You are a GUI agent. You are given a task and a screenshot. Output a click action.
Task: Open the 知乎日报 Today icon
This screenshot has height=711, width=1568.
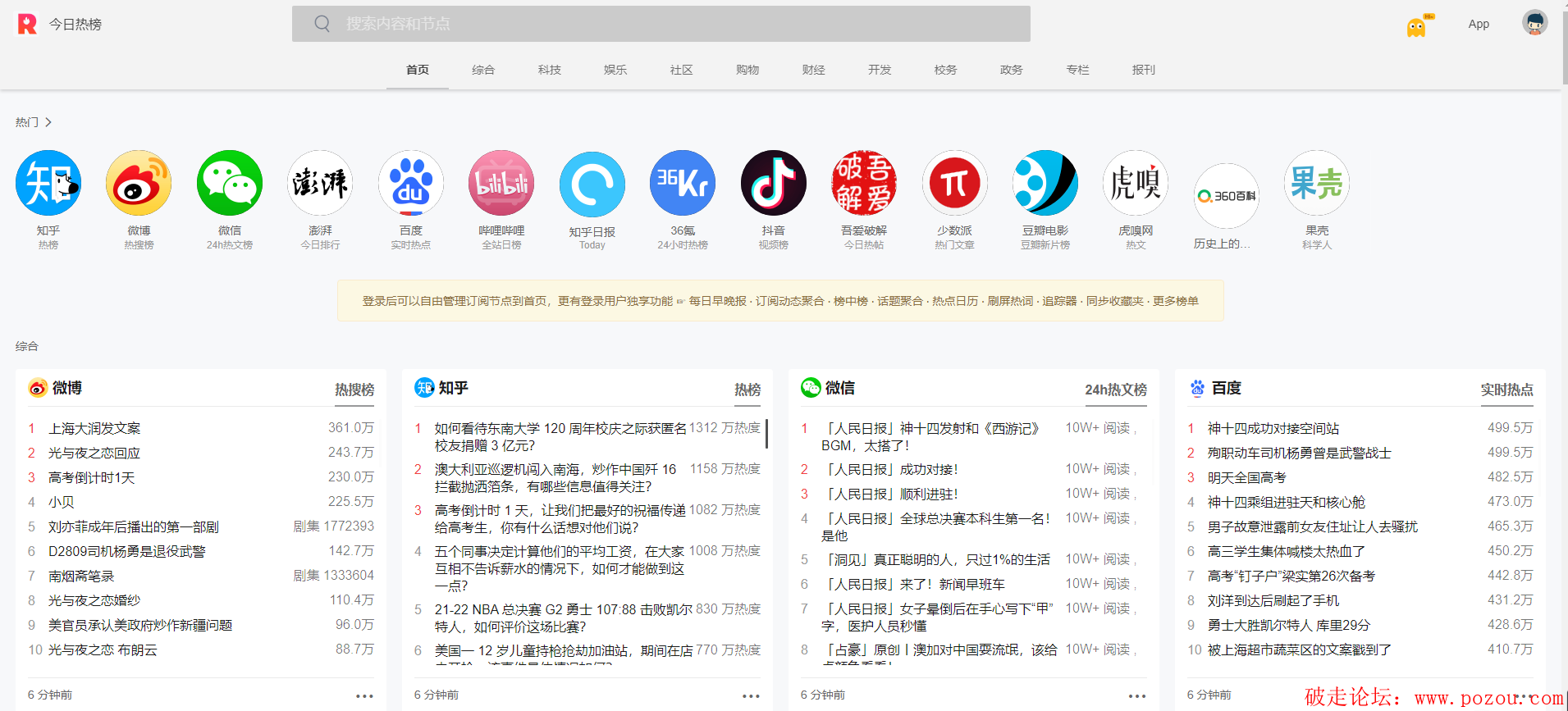click(592, 185)
